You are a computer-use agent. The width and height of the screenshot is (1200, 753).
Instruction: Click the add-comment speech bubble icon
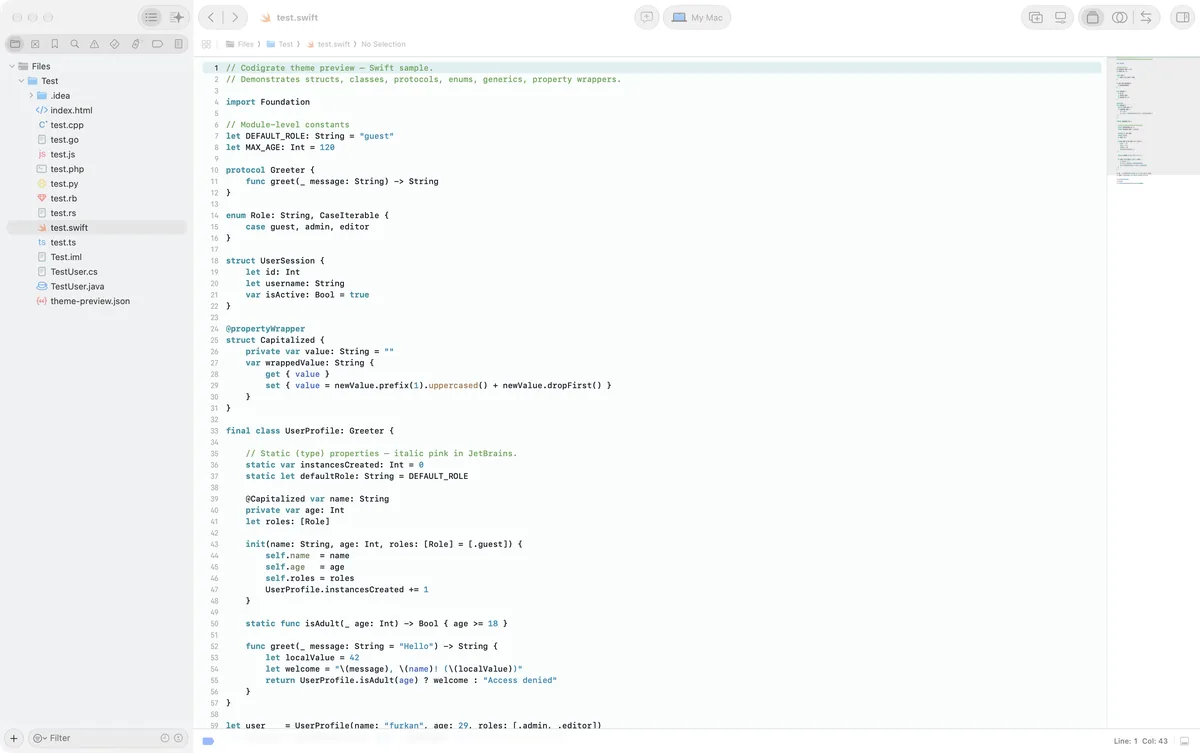click(647, 17)
